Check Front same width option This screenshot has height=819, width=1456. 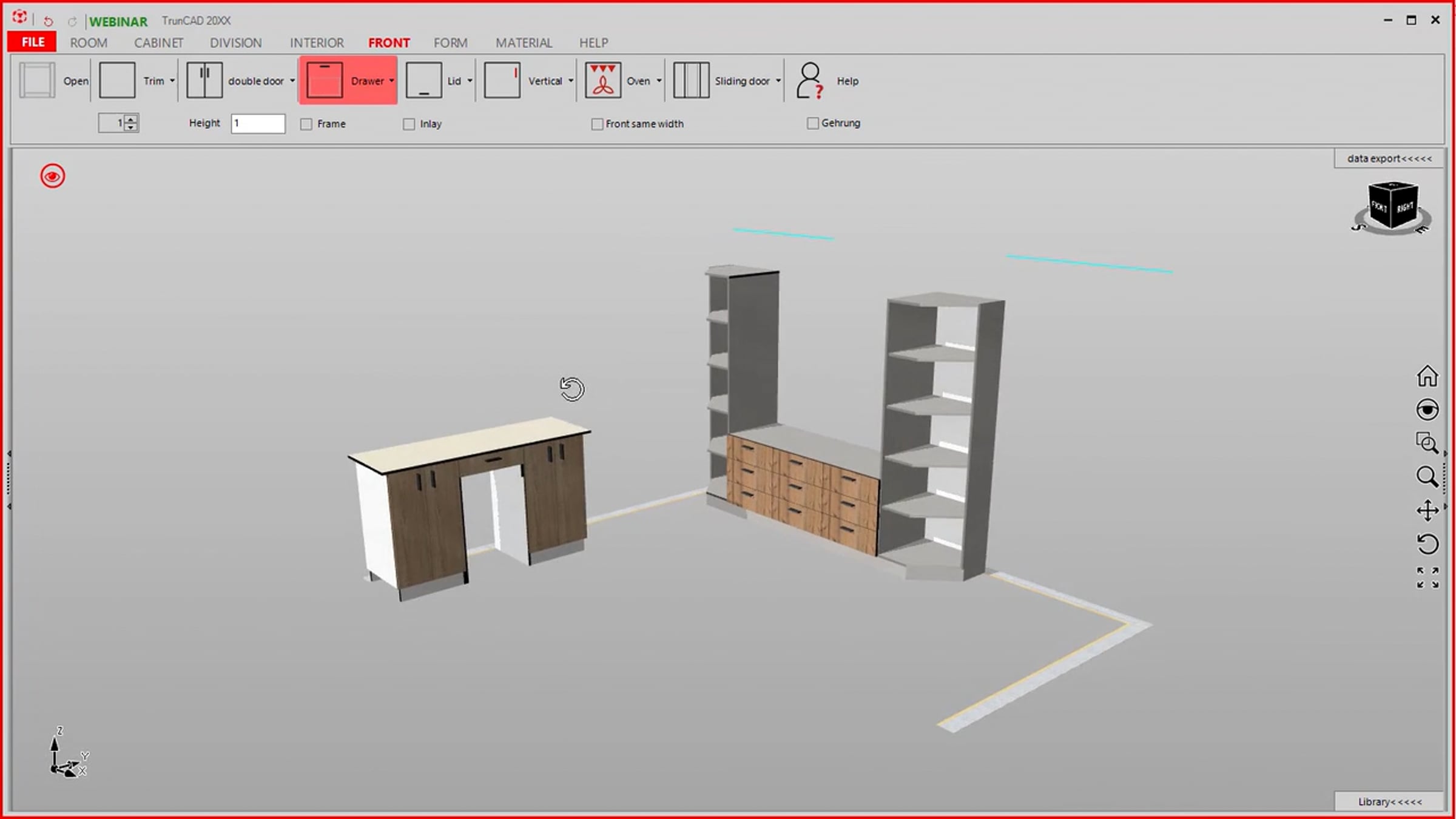tap(597, 124)
